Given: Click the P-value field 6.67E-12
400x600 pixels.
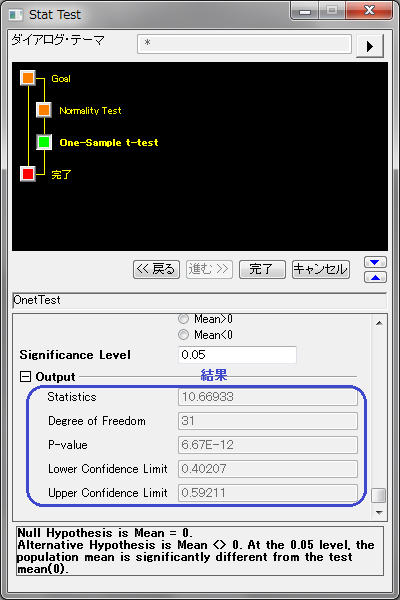Looking at the screenshot, I should pos(268,445).
